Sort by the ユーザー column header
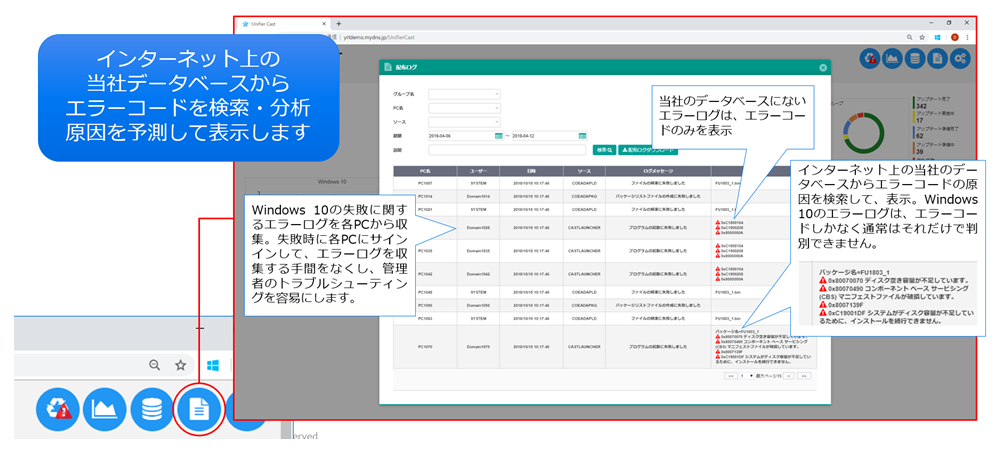Screen dimensions: 1000x452 (478, 171)
